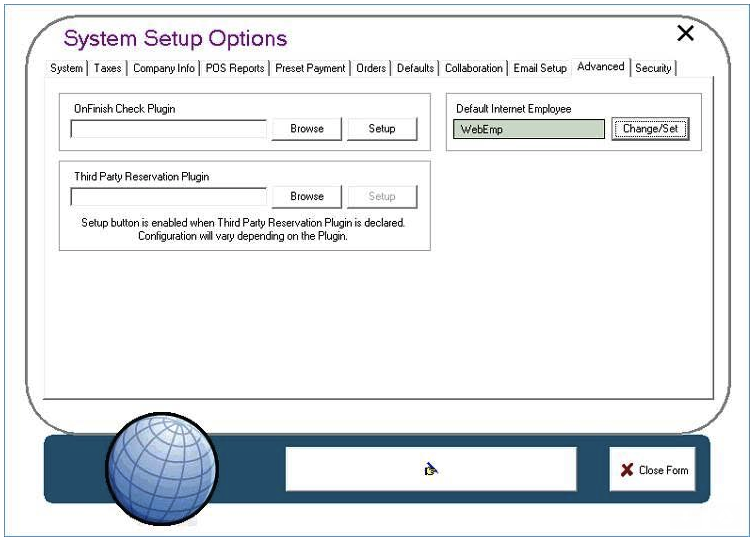Switch to the System tab

67,68
